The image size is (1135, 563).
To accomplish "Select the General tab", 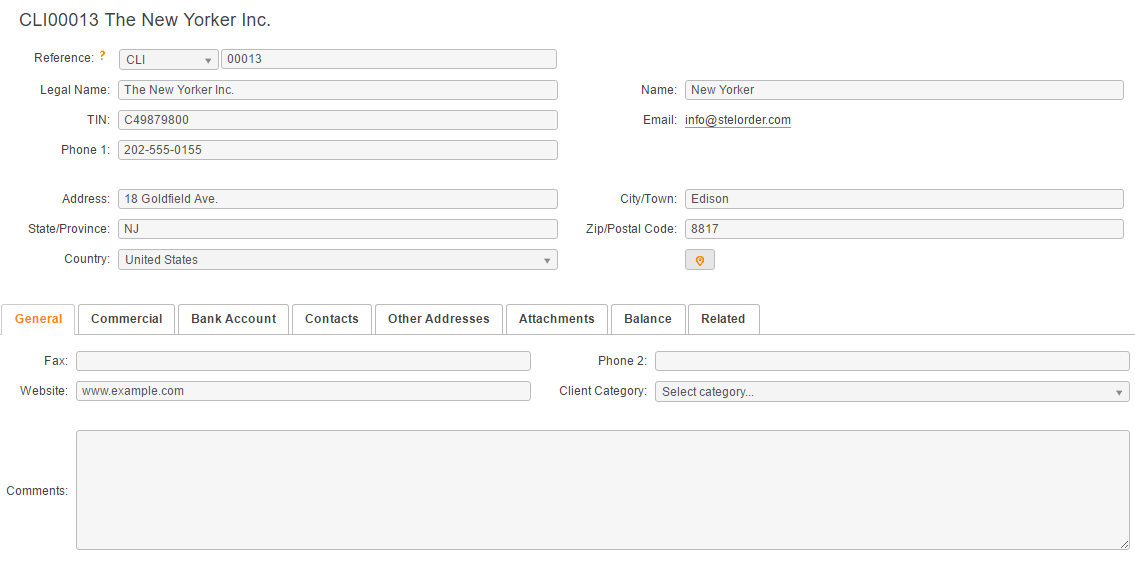I will 38,319.
